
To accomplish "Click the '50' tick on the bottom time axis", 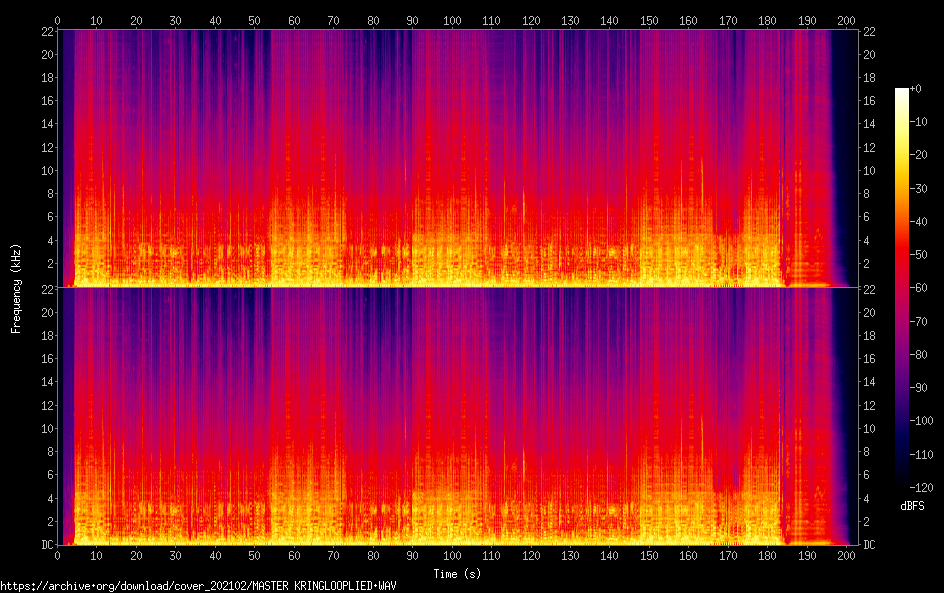I will 255,556.
